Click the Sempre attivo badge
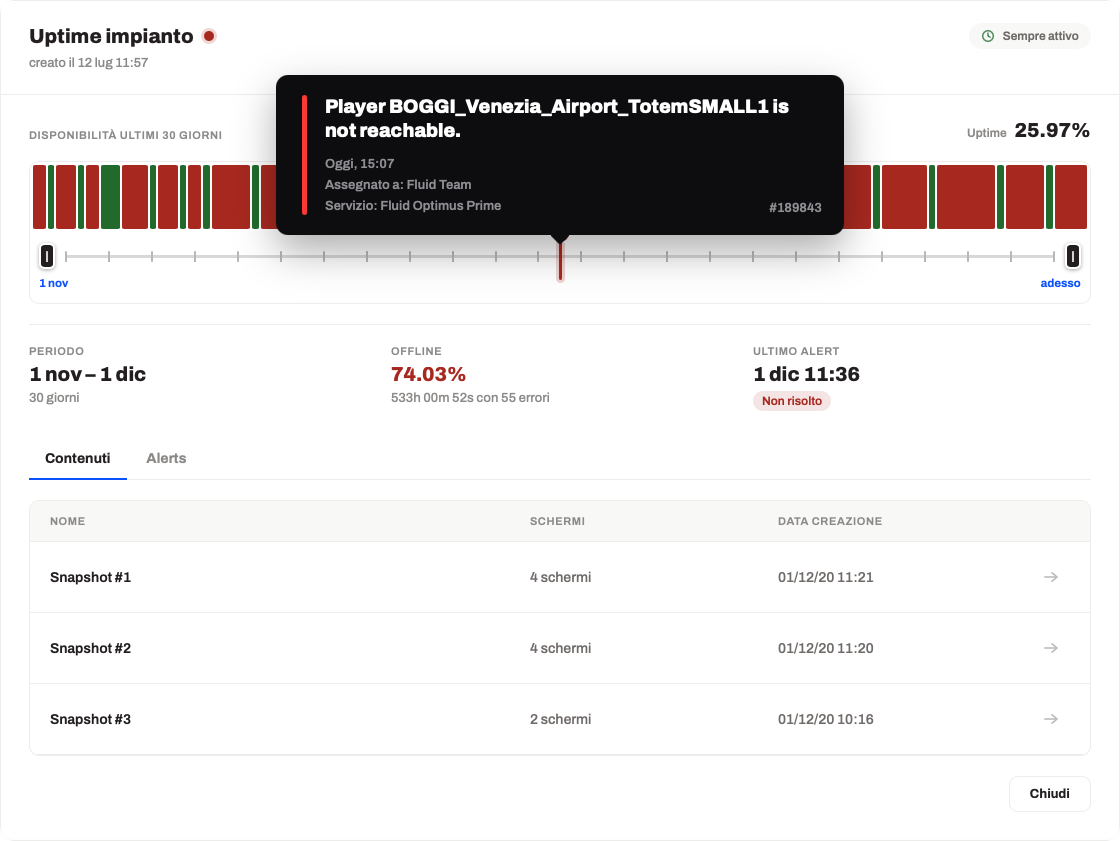 1029,36
